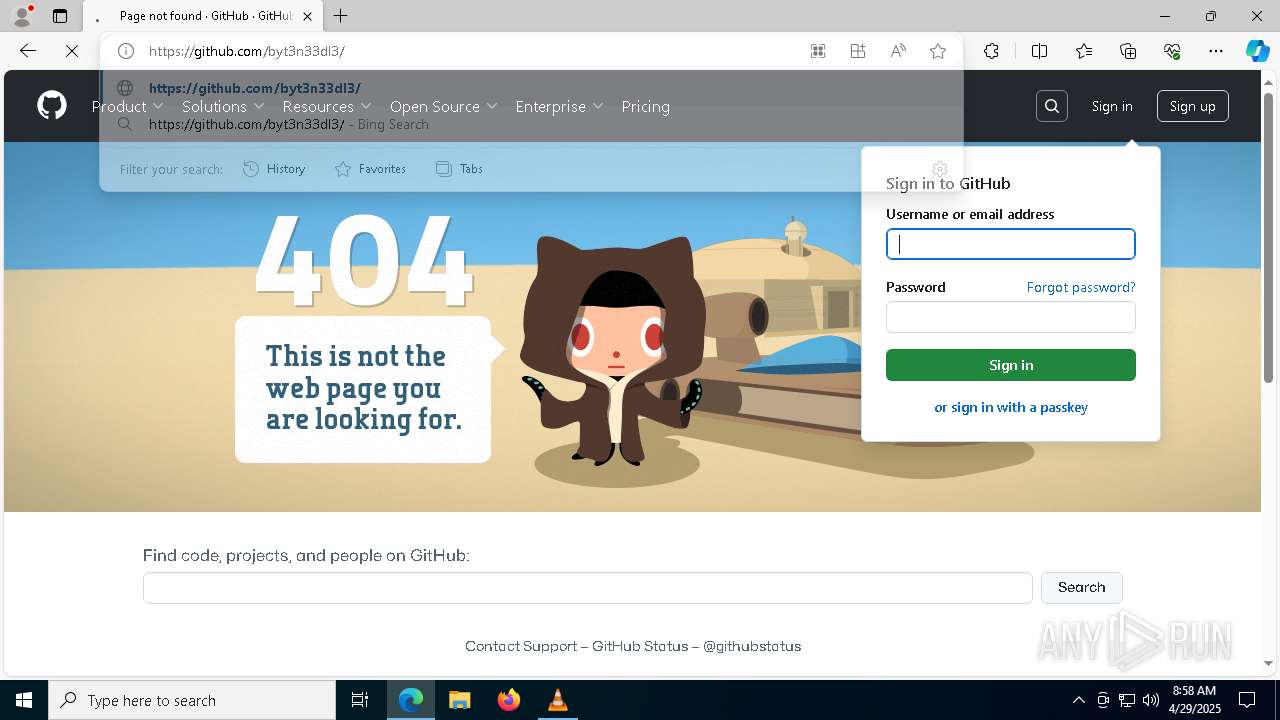1280x720 pixels.
Task: Open the apps grid icon in address bar
Action: click(818, 51)
